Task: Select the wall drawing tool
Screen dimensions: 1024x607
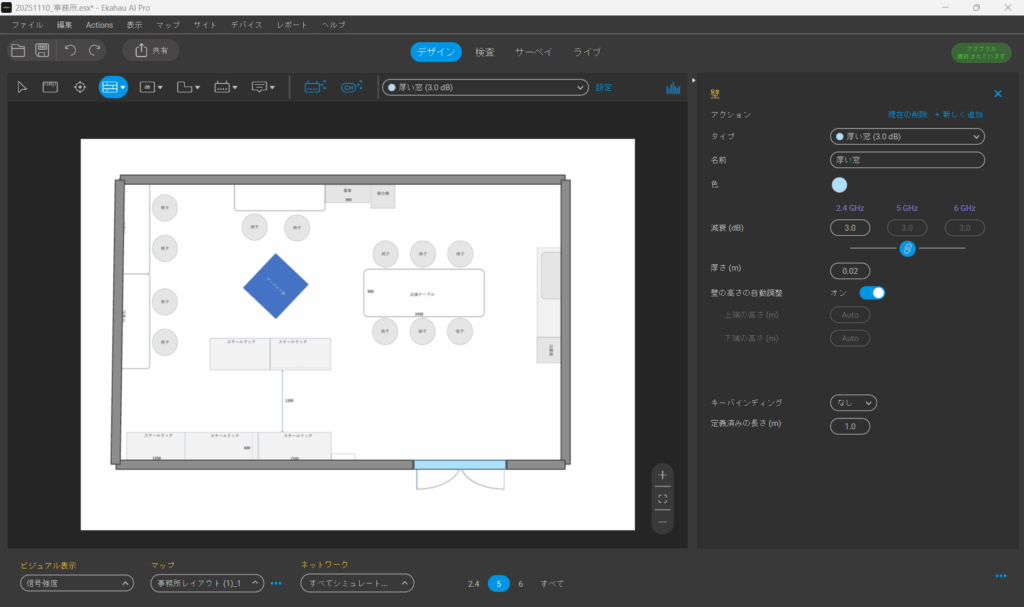Action: click(112, 87)
